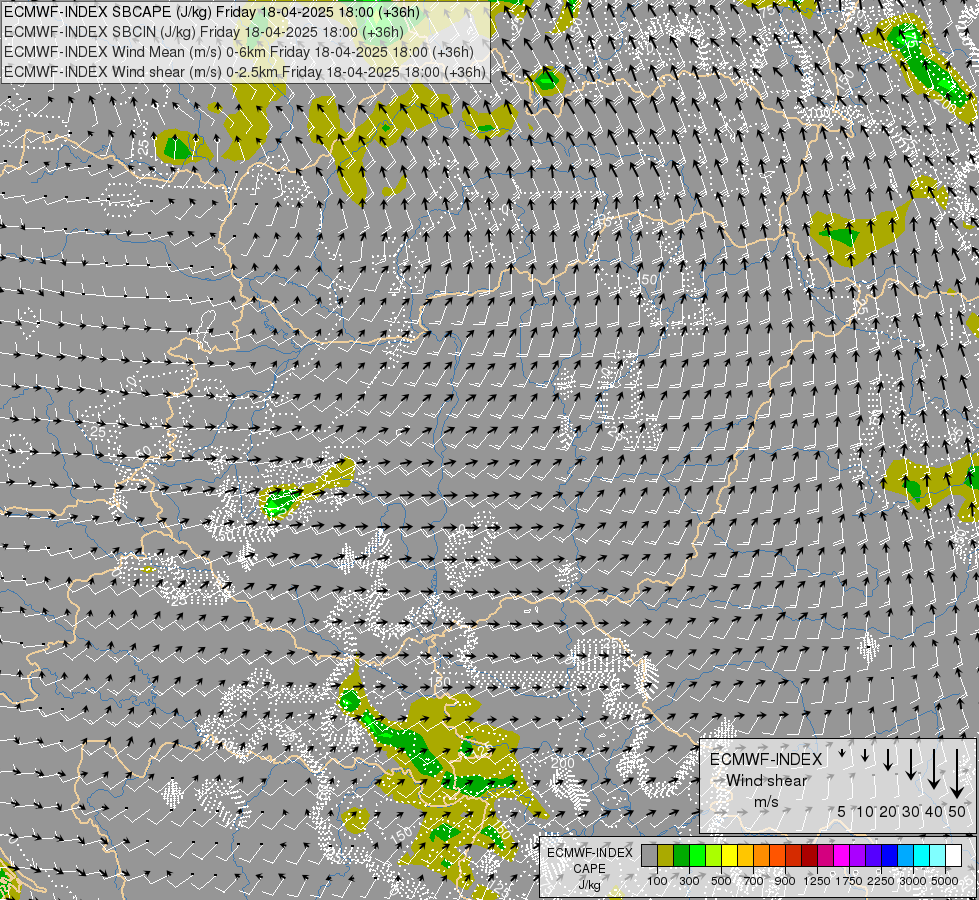This screenshot has width=979, height=900.
Task: Select the dark green CAPE legend swatch
Action: pos(681,856)
